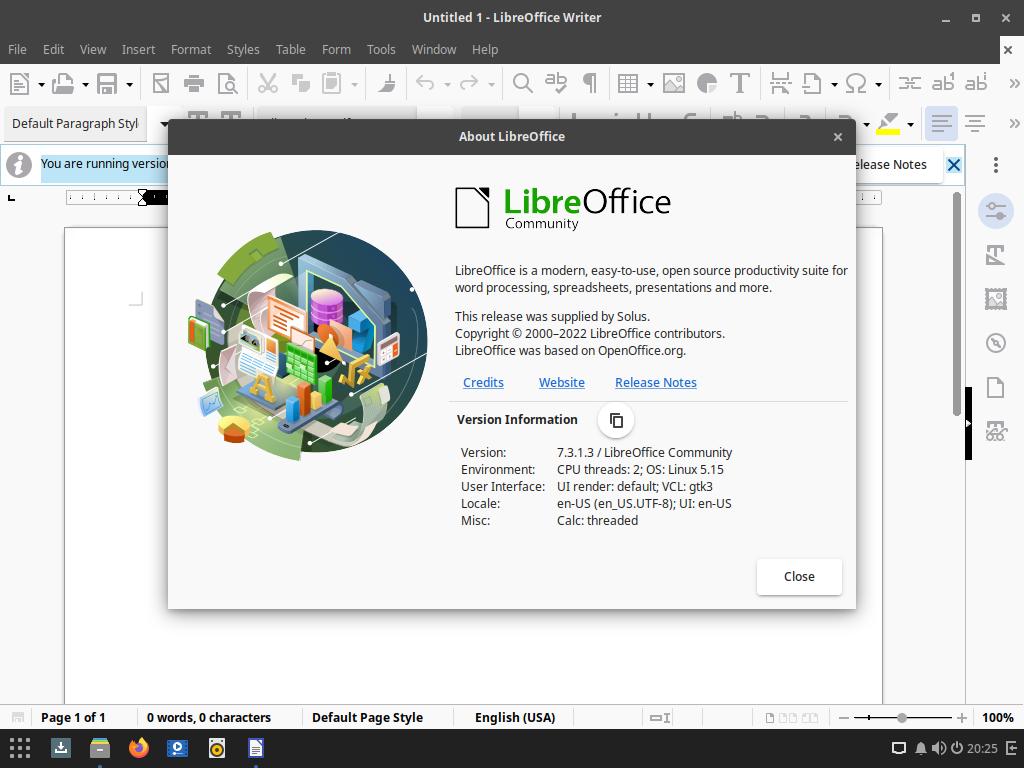Switch to book view in status bar
The image size is (1024, 768).
pos(810,718)
